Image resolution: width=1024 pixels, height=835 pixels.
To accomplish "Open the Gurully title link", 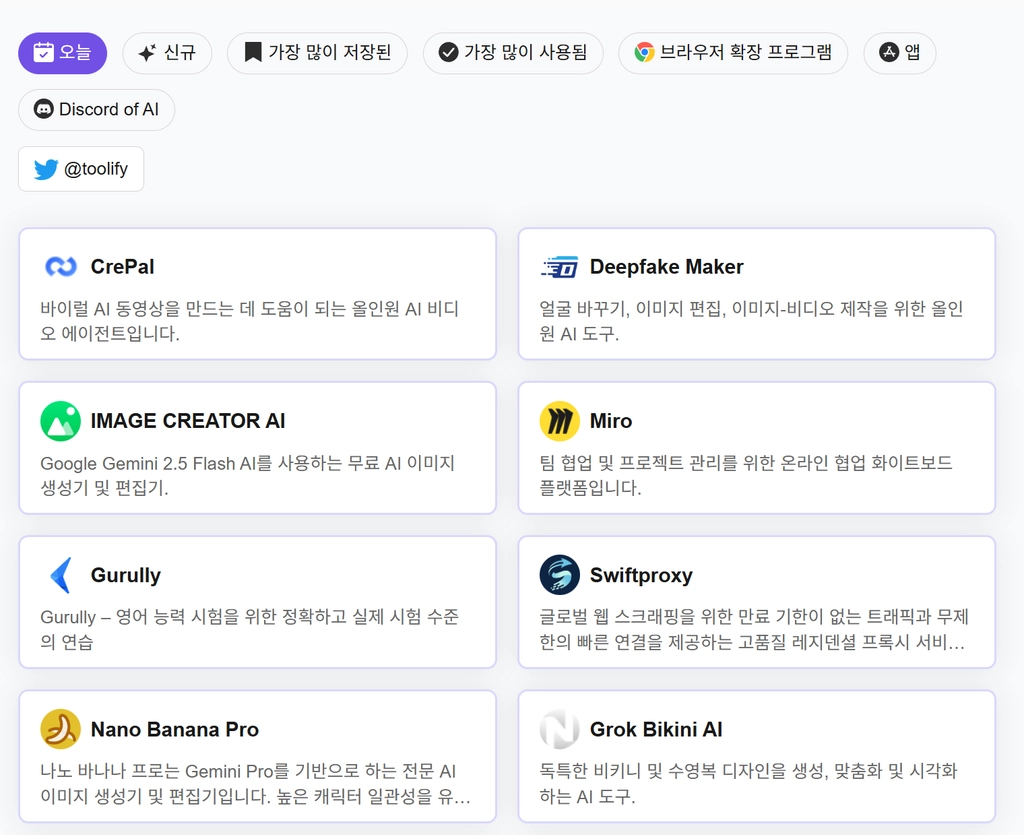I will point(125,575).
